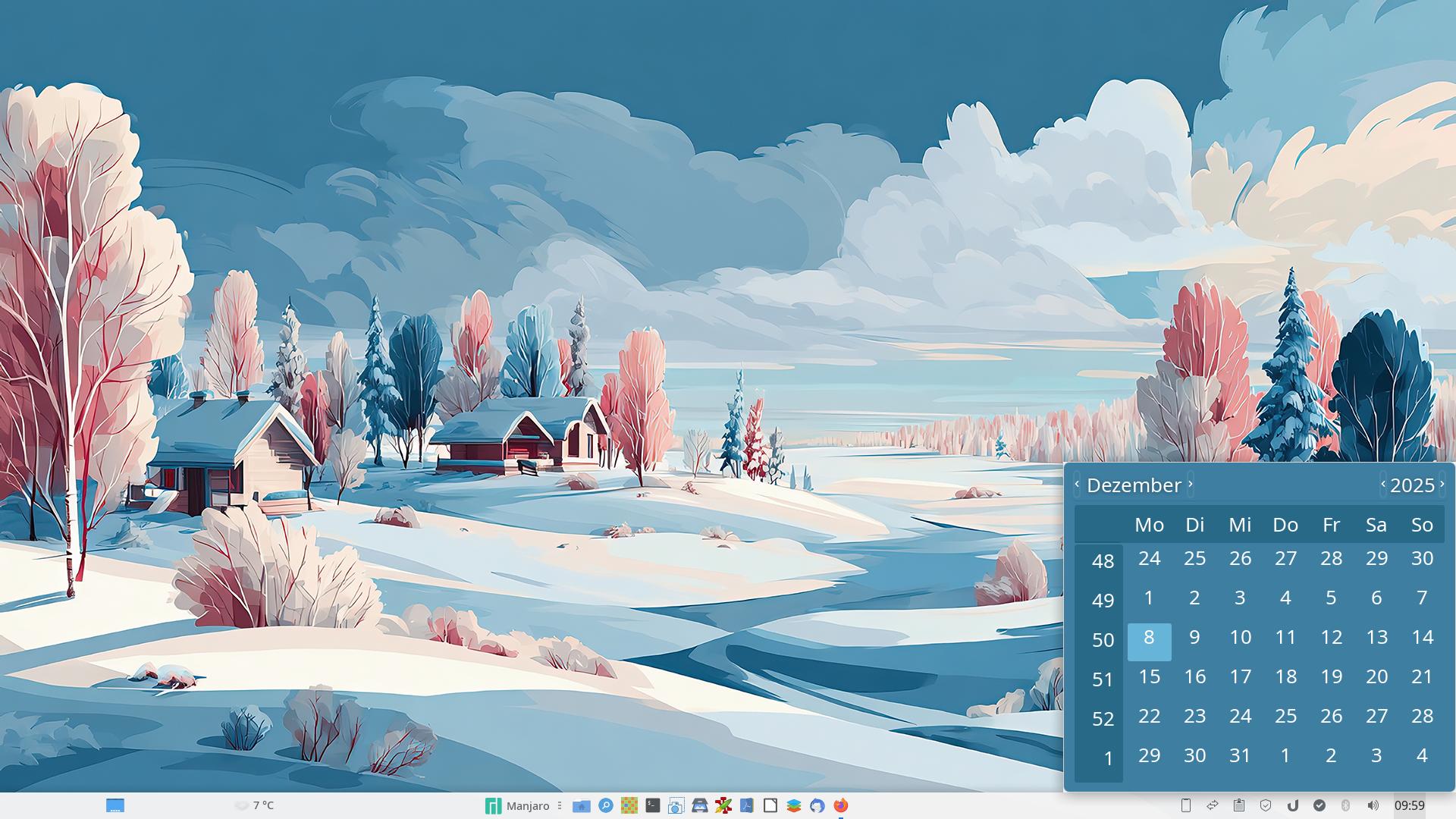Launch Firefox from the panel
Viewport: 1456px width, 819px height.
(841, 805)
